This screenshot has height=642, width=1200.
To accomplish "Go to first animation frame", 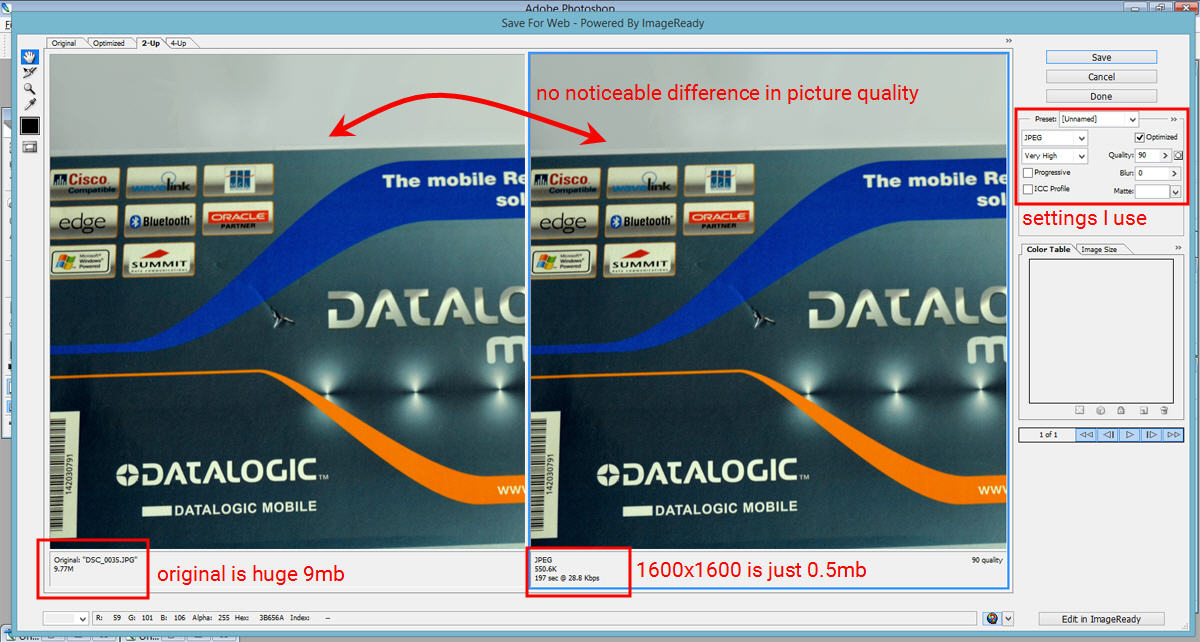I will coord(1085,435).
